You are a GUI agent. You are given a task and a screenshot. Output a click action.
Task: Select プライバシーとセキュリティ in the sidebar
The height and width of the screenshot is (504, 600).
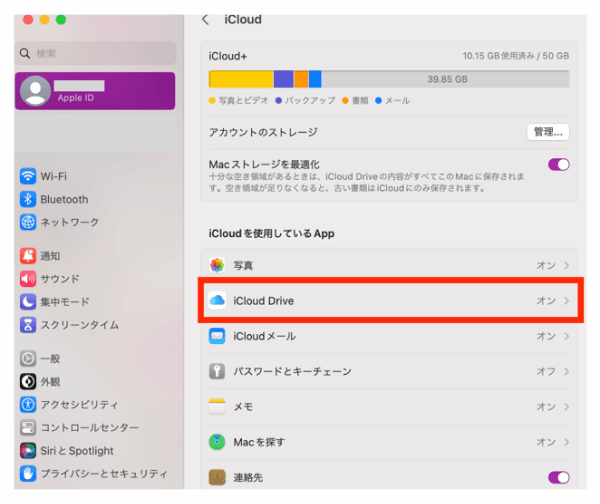(95, 473)
